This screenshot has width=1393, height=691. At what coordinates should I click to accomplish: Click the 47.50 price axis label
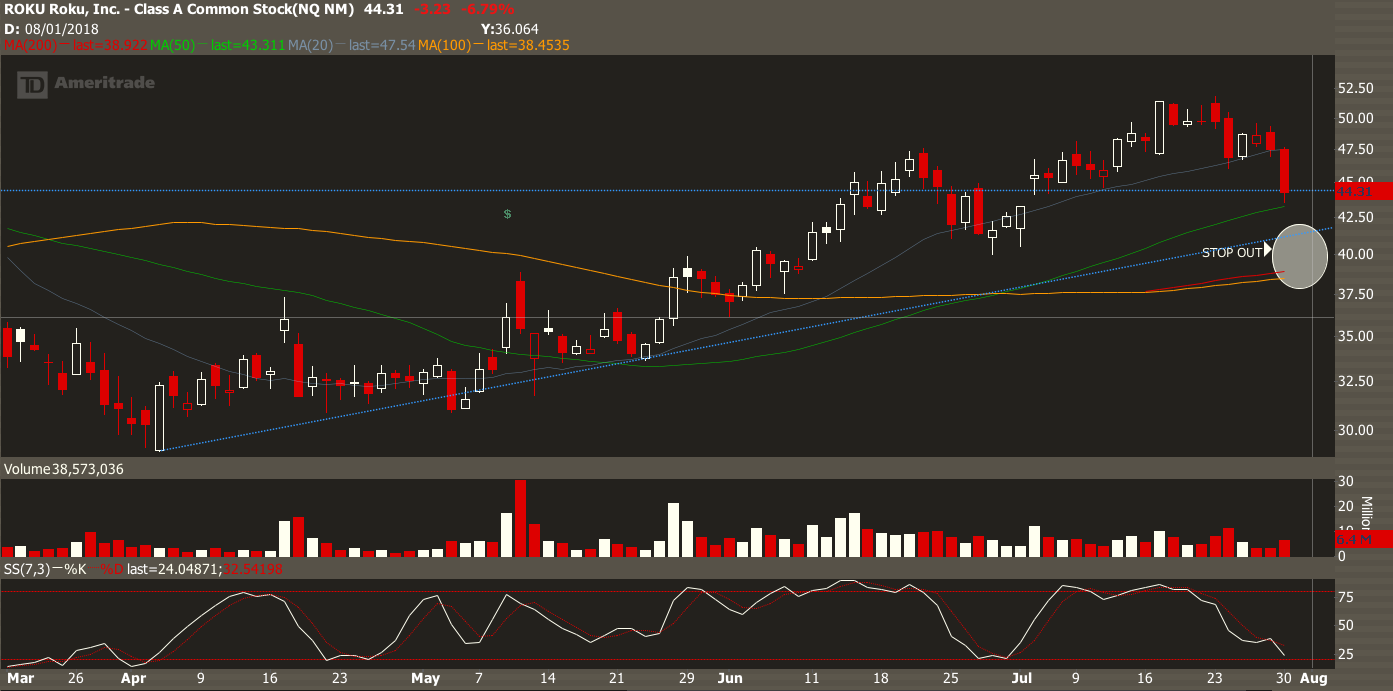1357,149
